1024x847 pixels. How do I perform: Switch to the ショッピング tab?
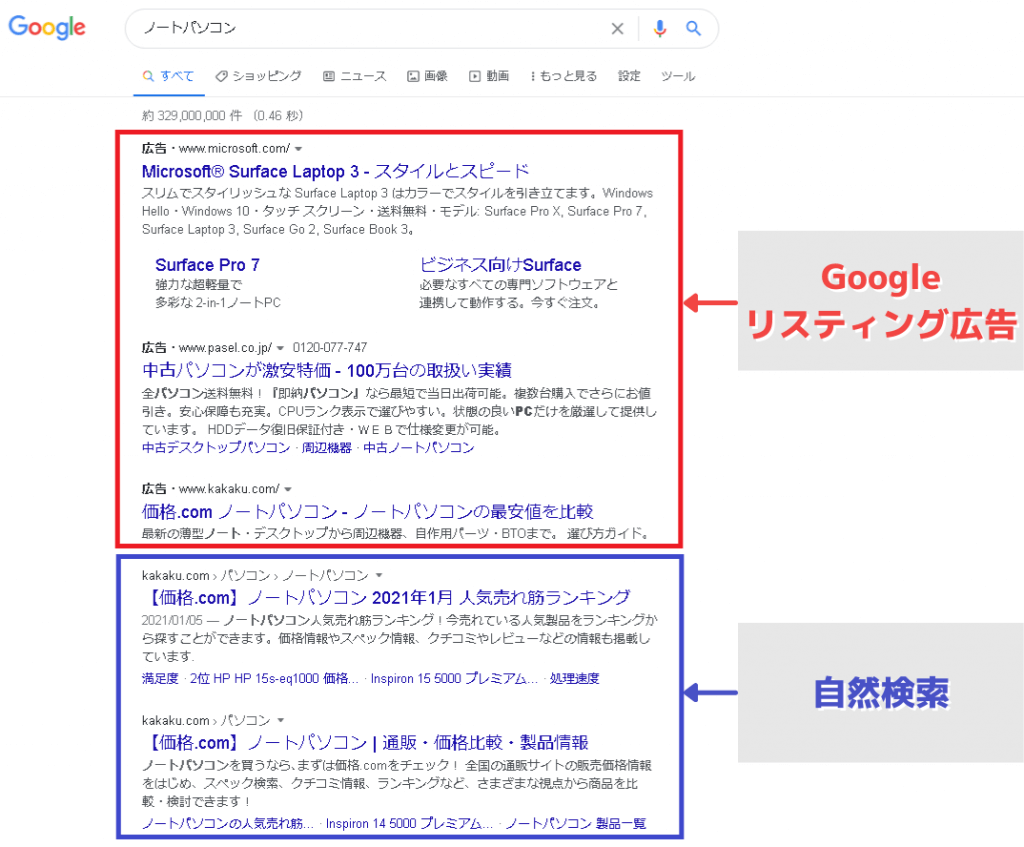[259, 76]
